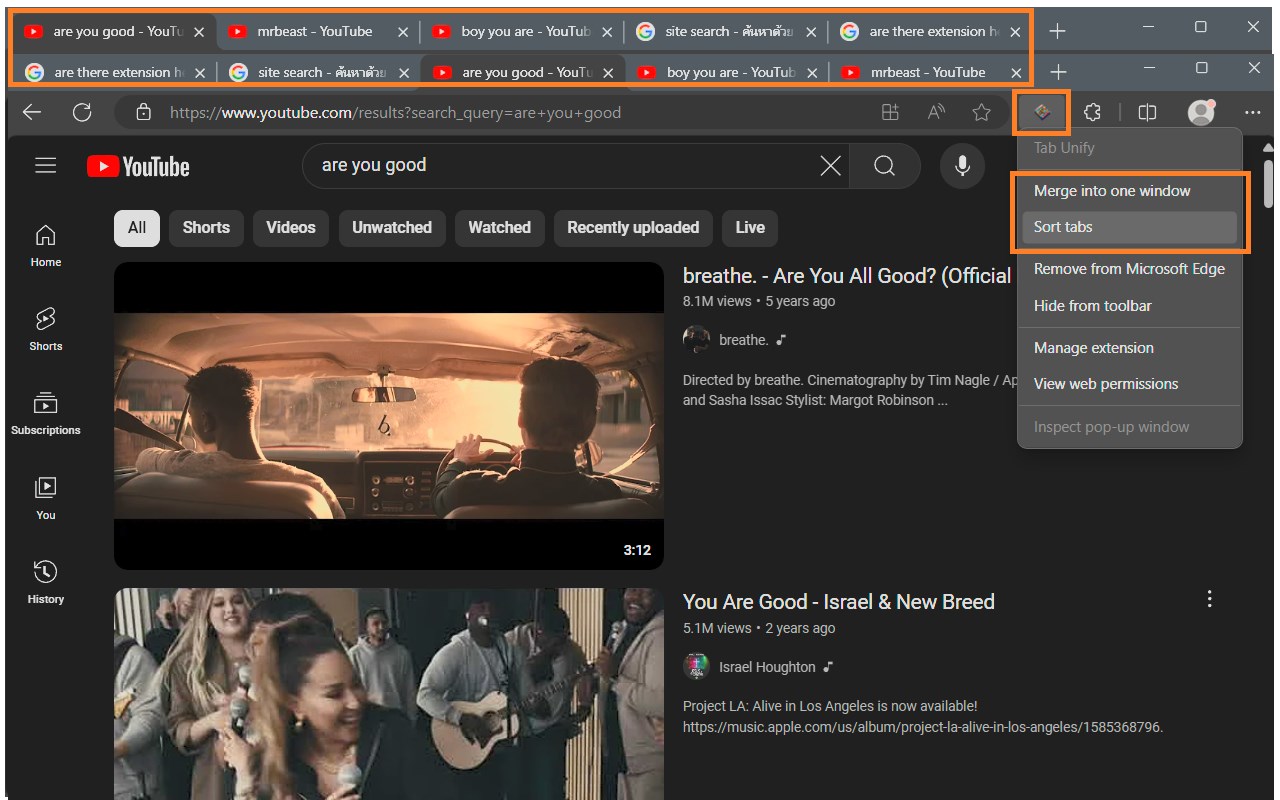Open Subscriptions in the sidebar

pyautogui.click(x=46, y=414)
